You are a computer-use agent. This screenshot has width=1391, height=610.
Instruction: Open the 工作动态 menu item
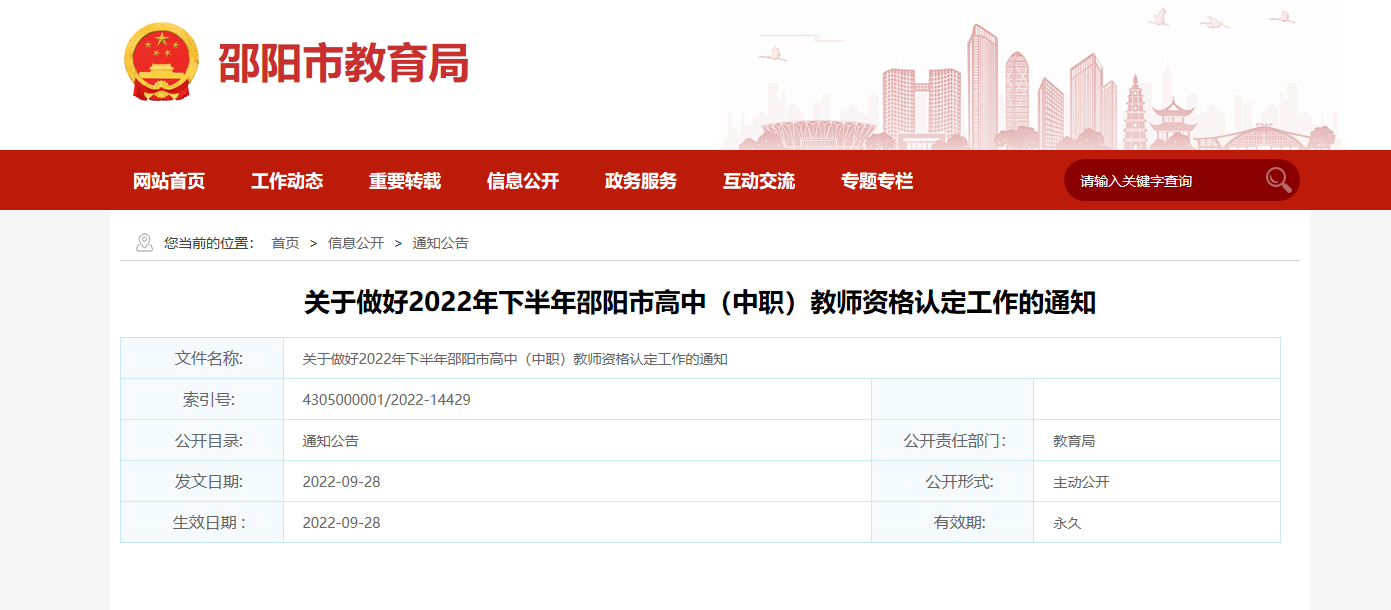pos(287,181)
